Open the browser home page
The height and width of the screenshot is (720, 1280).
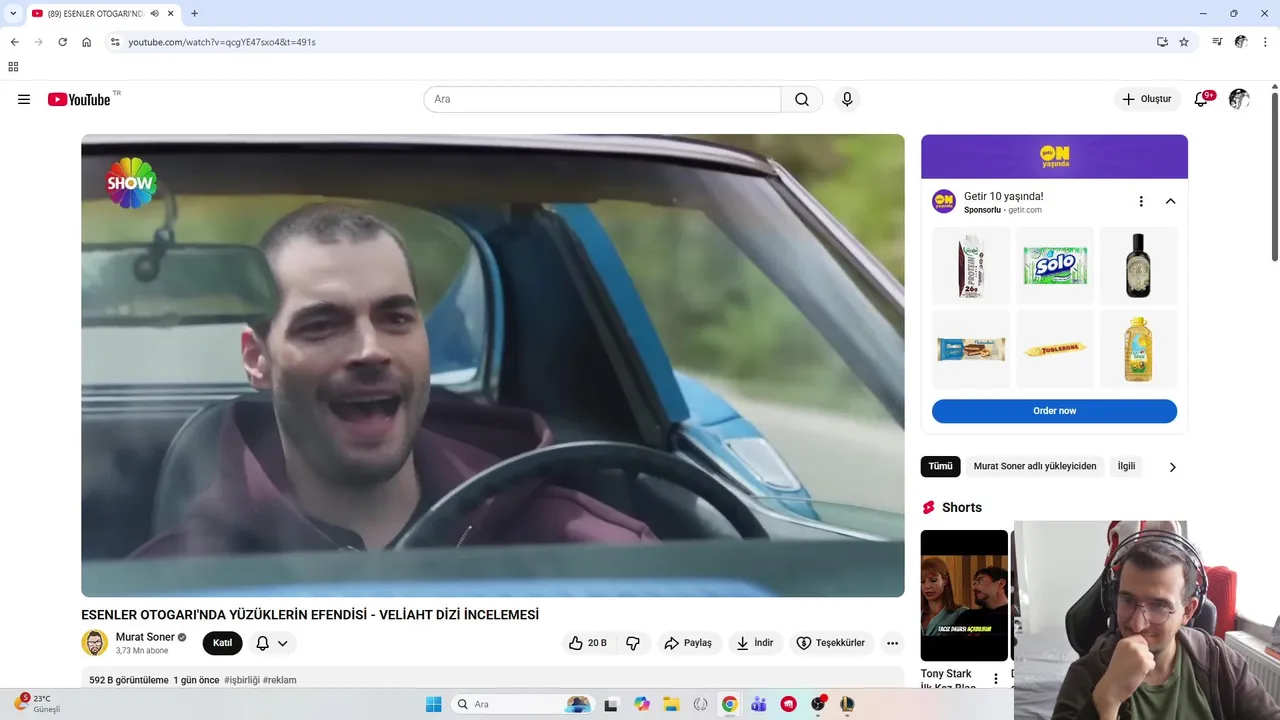(87, 42)
